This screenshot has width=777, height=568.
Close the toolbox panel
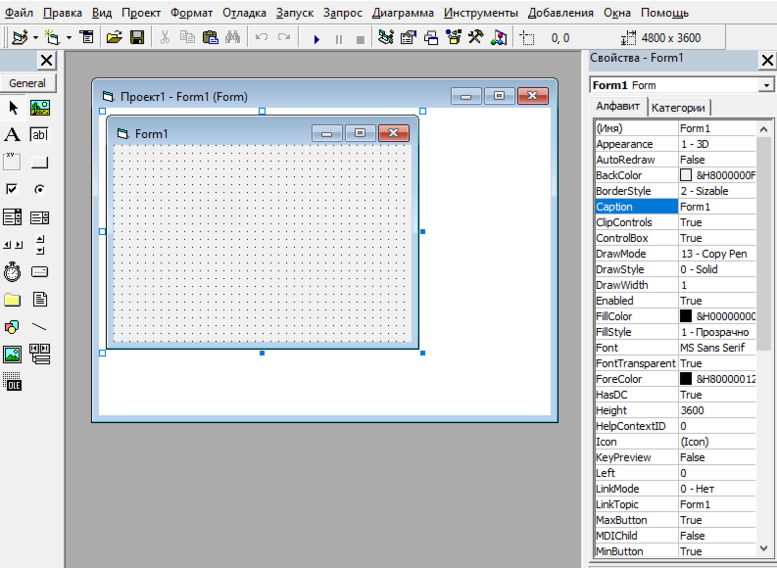(x=46, y=61)
